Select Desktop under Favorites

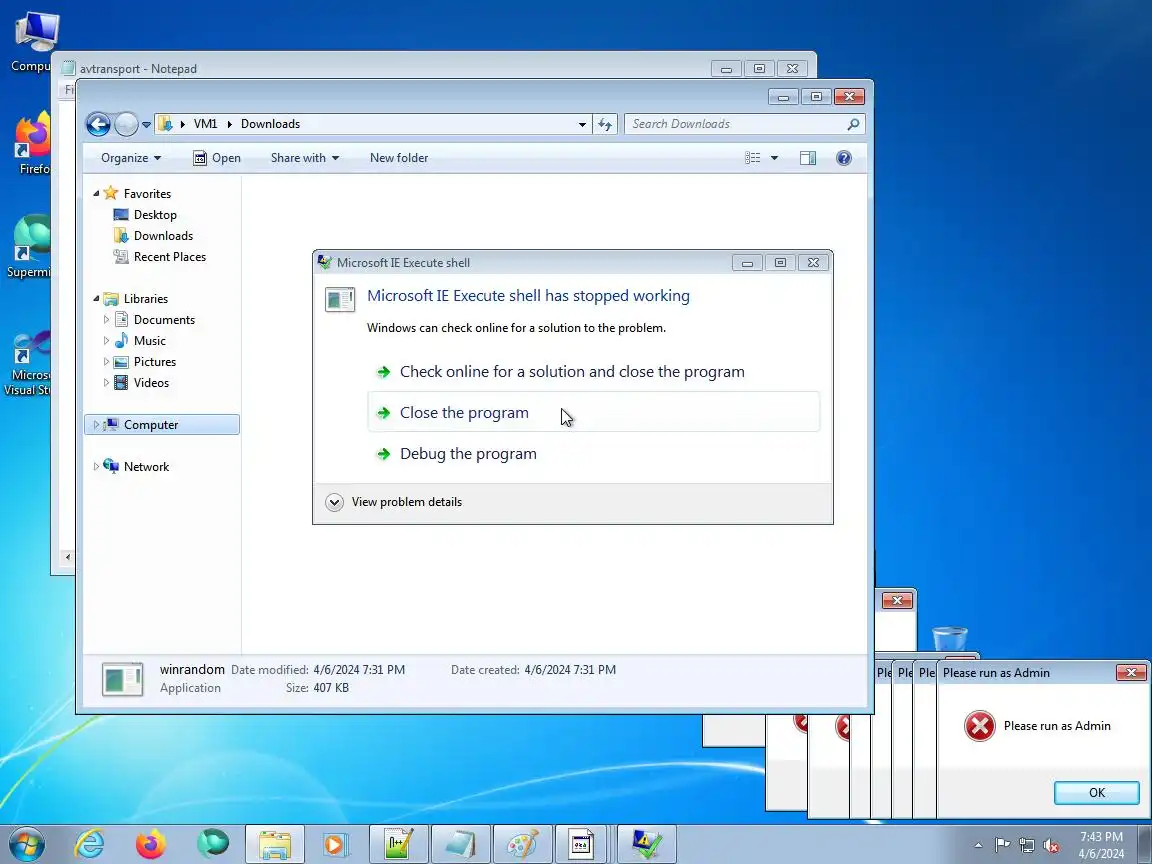[155, 215]
